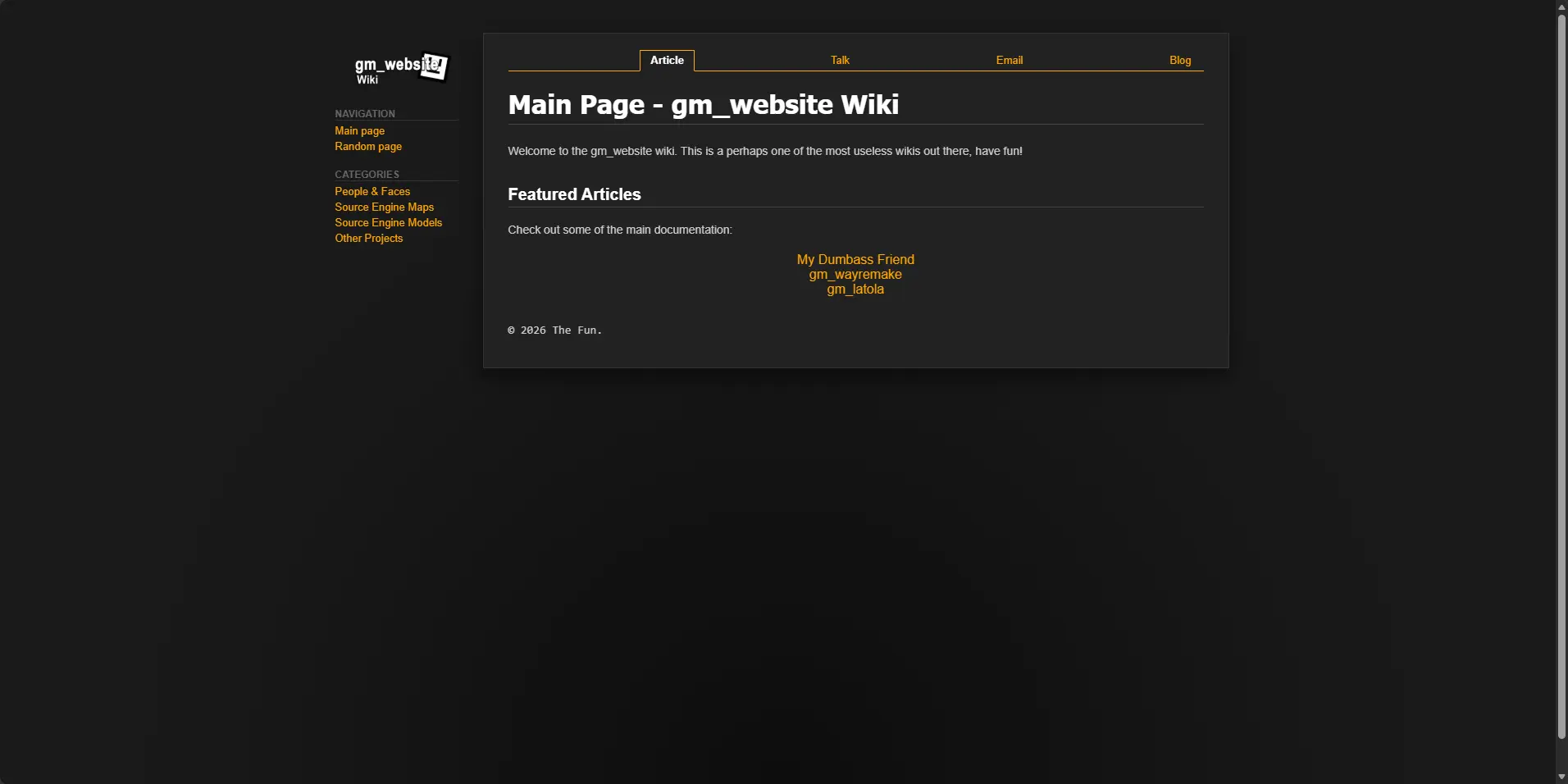Browse the People & Faces category
The image size is (1568, 784).
(372, 192)
